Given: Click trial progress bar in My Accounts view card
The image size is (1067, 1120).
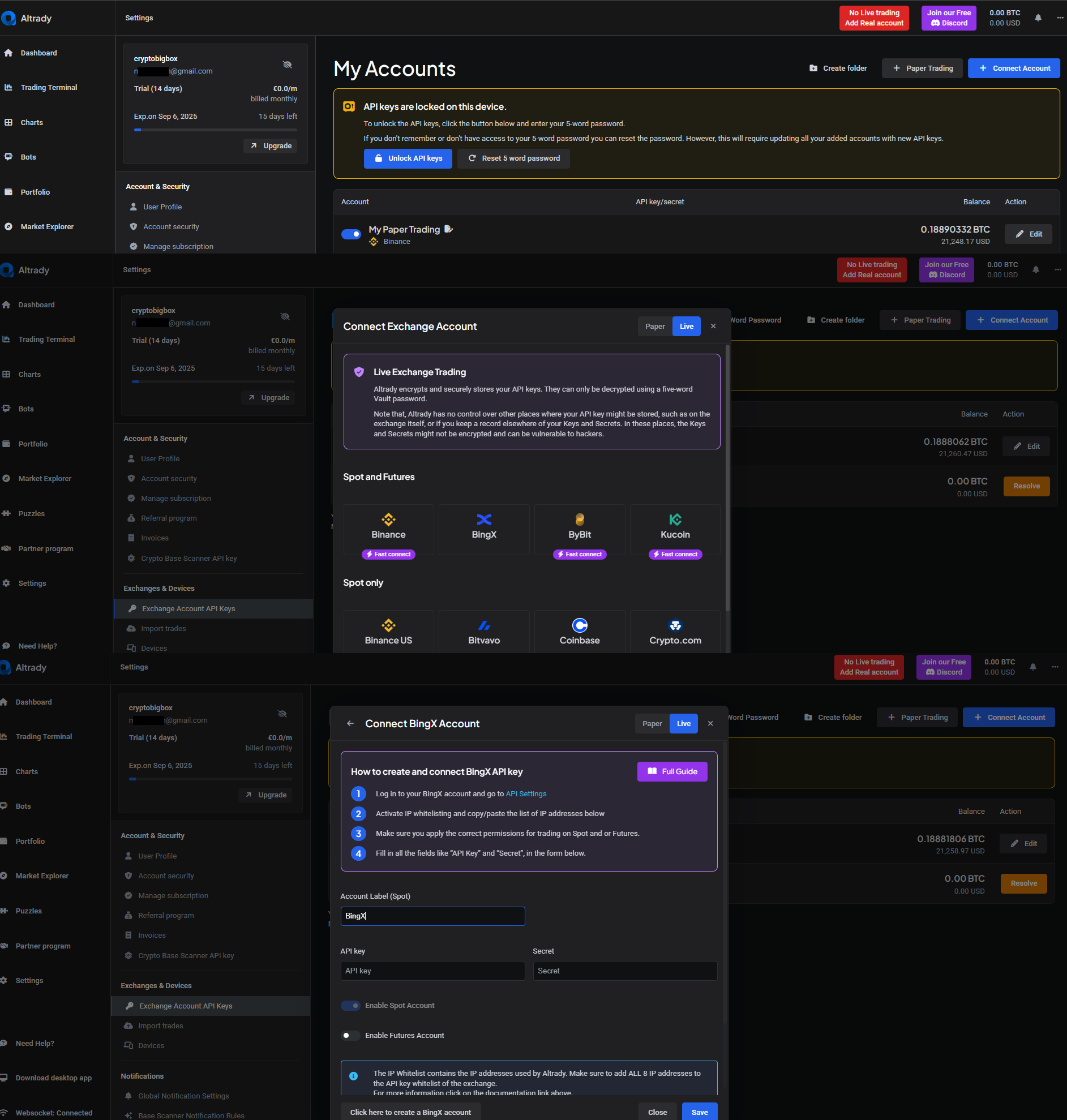Looking at the screenshot, I should pos(216,130).
